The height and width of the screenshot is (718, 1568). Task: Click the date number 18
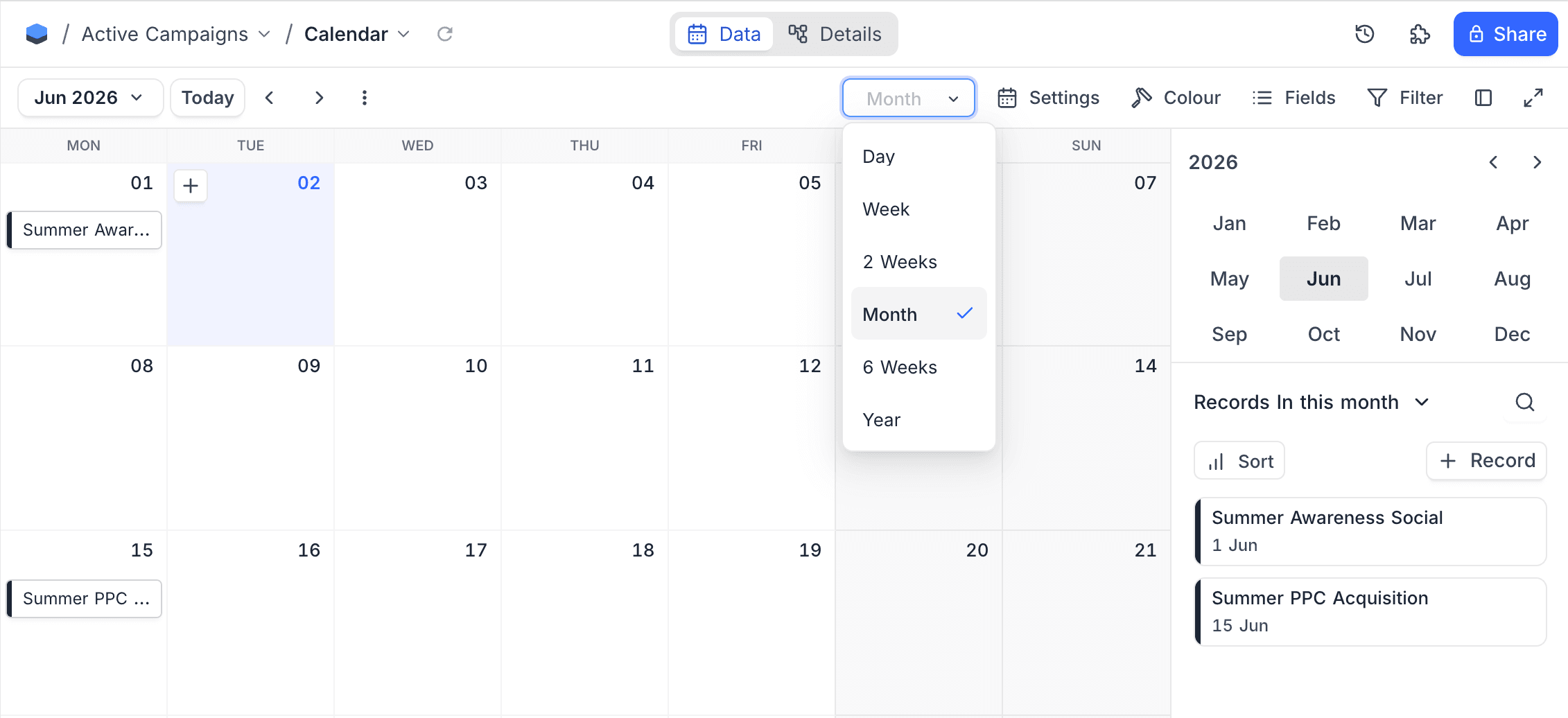[x=643, y=550]
